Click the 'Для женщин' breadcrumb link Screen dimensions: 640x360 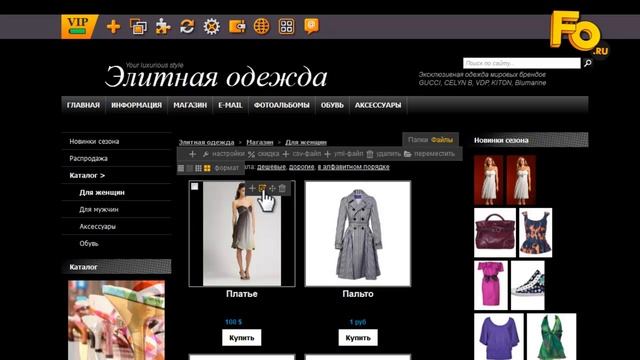point(306,142)
